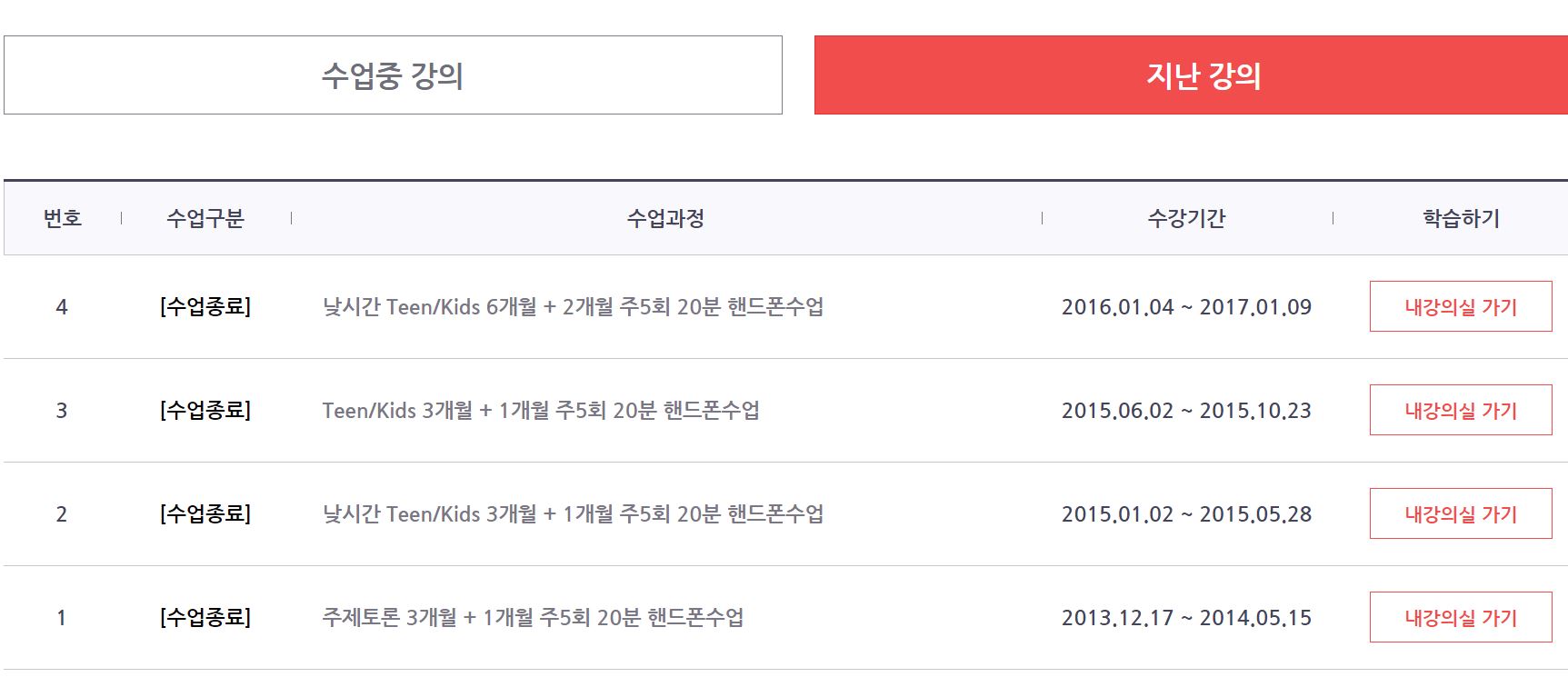Open 내강의실 가기 for the 2015.06.02 course
The height and width of the screenshot is (697, 1568).
pyautogui.click(x=1460, y=411)
